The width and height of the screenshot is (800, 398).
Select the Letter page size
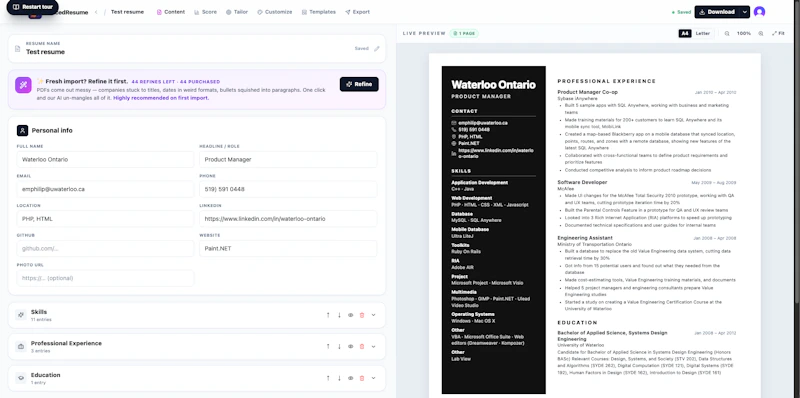tap(703, 33)
